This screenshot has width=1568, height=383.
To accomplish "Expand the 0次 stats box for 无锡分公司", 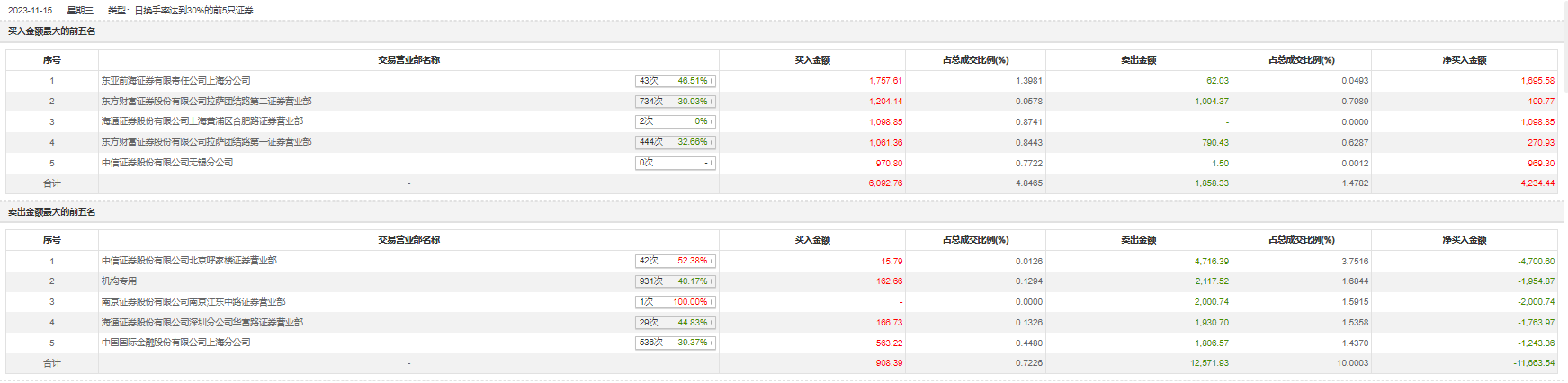I will coord(675,163).
